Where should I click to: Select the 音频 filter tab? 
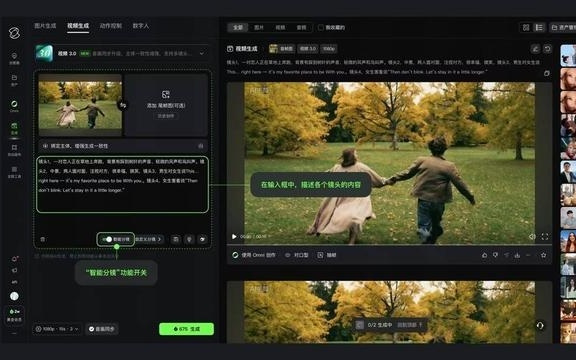(302, 28)
